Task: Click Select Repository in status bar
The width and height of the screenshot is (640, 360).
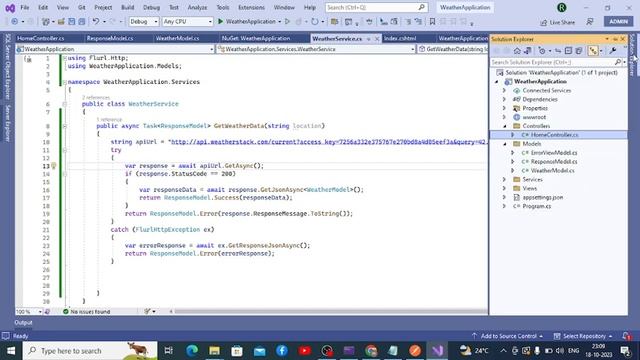Action: click(x=584, y=336)
